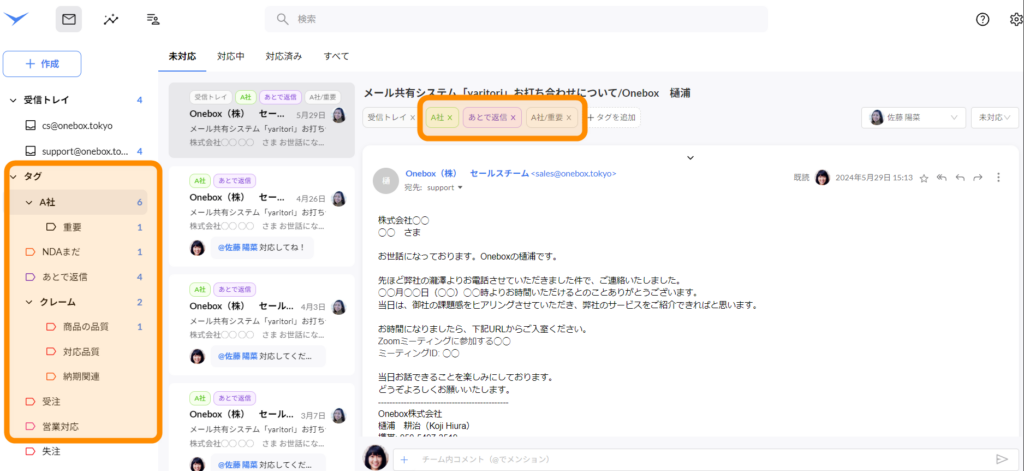This screenshot has height=471, width=1024.
Task: Open the three-dot more menu on email
Action: [x=998, y=177]
